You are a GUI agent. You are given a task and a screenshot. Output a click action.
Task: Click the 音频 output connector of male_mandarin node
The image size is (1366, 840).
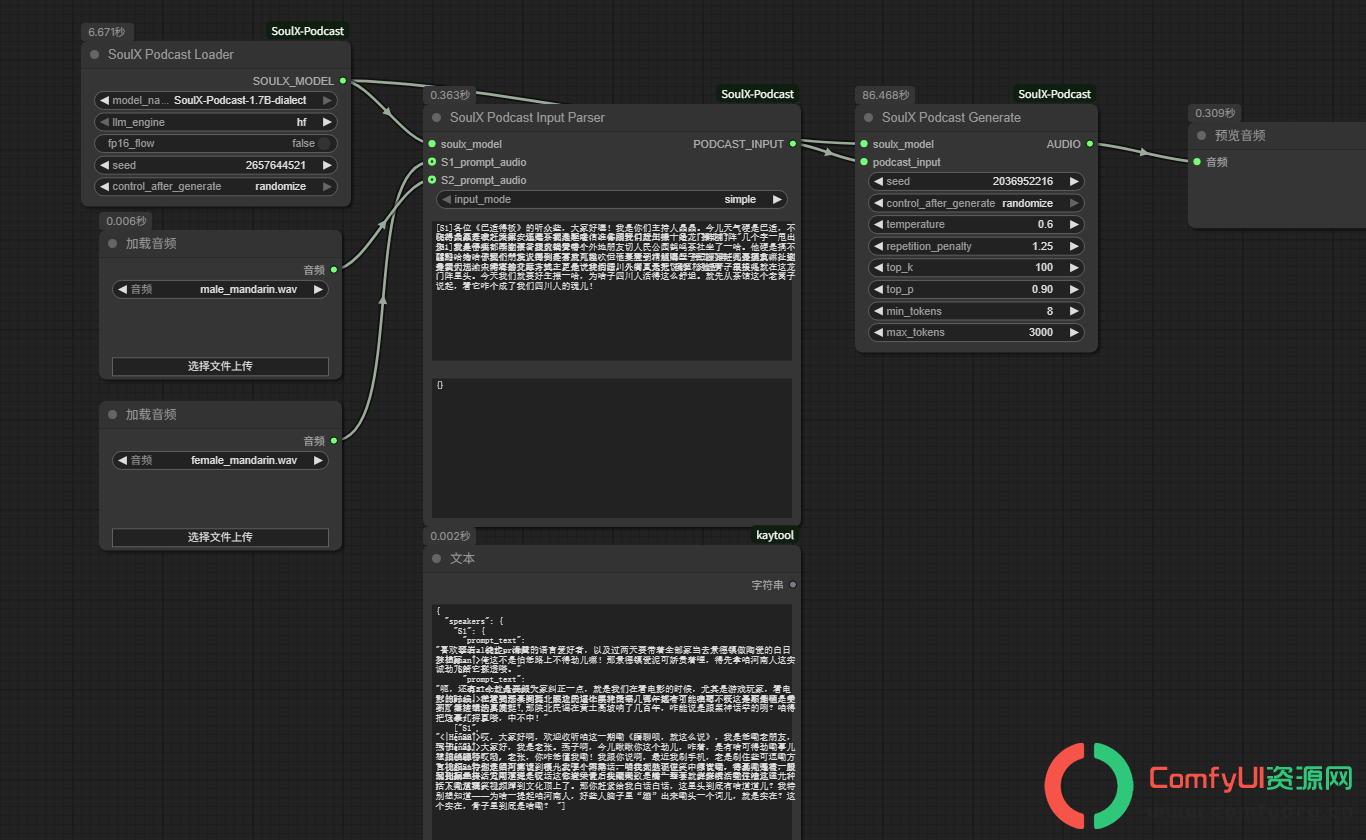pos(334,270)
